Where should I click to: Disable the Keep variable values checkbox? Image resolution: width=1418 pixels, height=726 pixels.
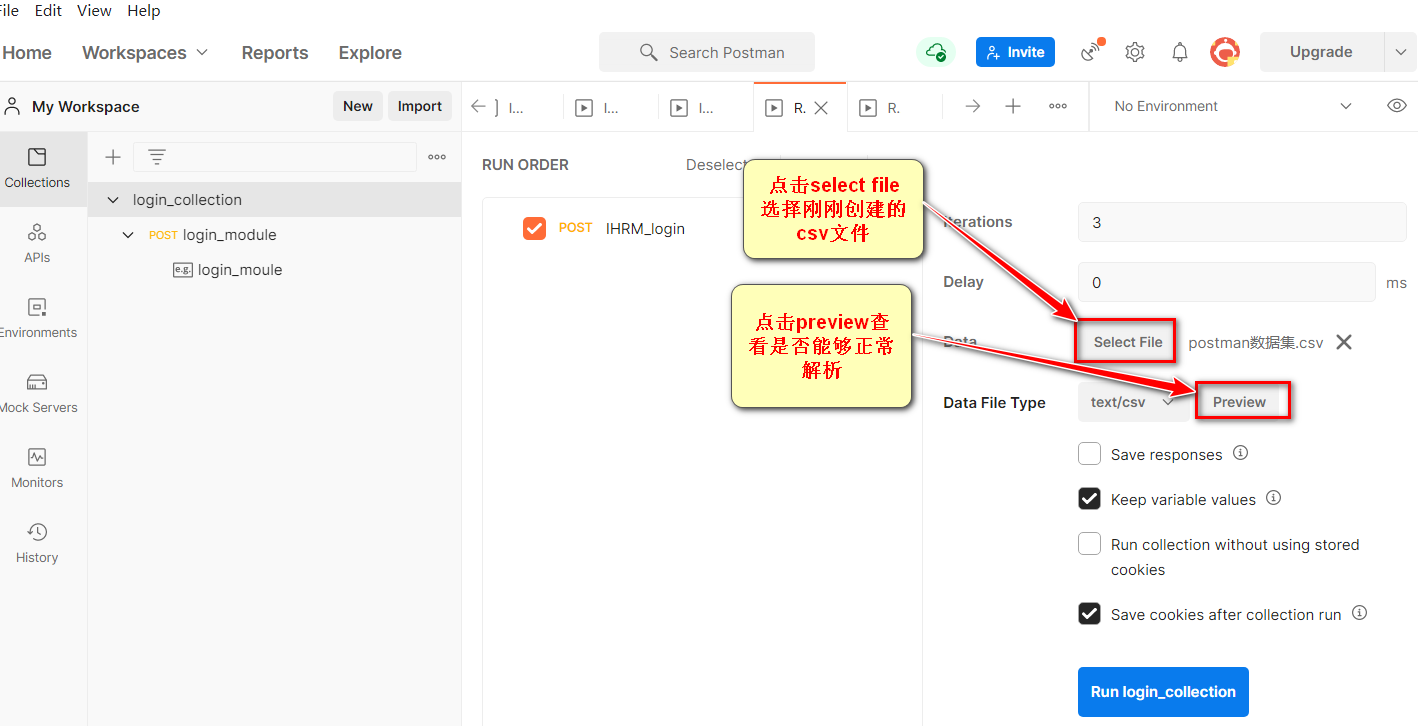click(1089, 499)
